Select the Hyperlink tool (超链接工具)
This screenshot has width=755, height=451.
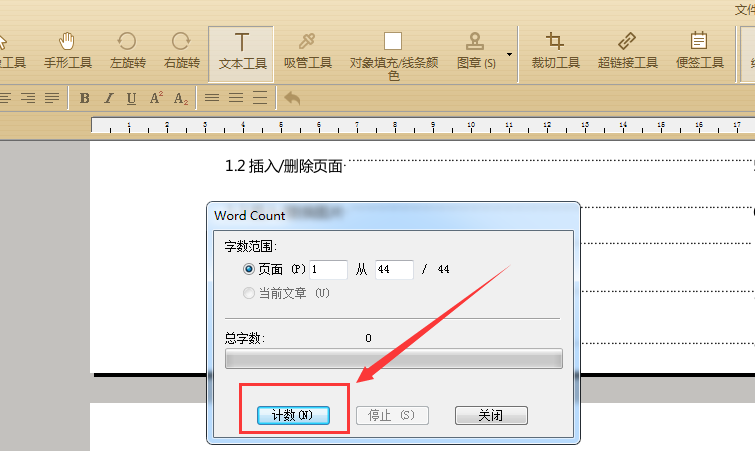627,51
